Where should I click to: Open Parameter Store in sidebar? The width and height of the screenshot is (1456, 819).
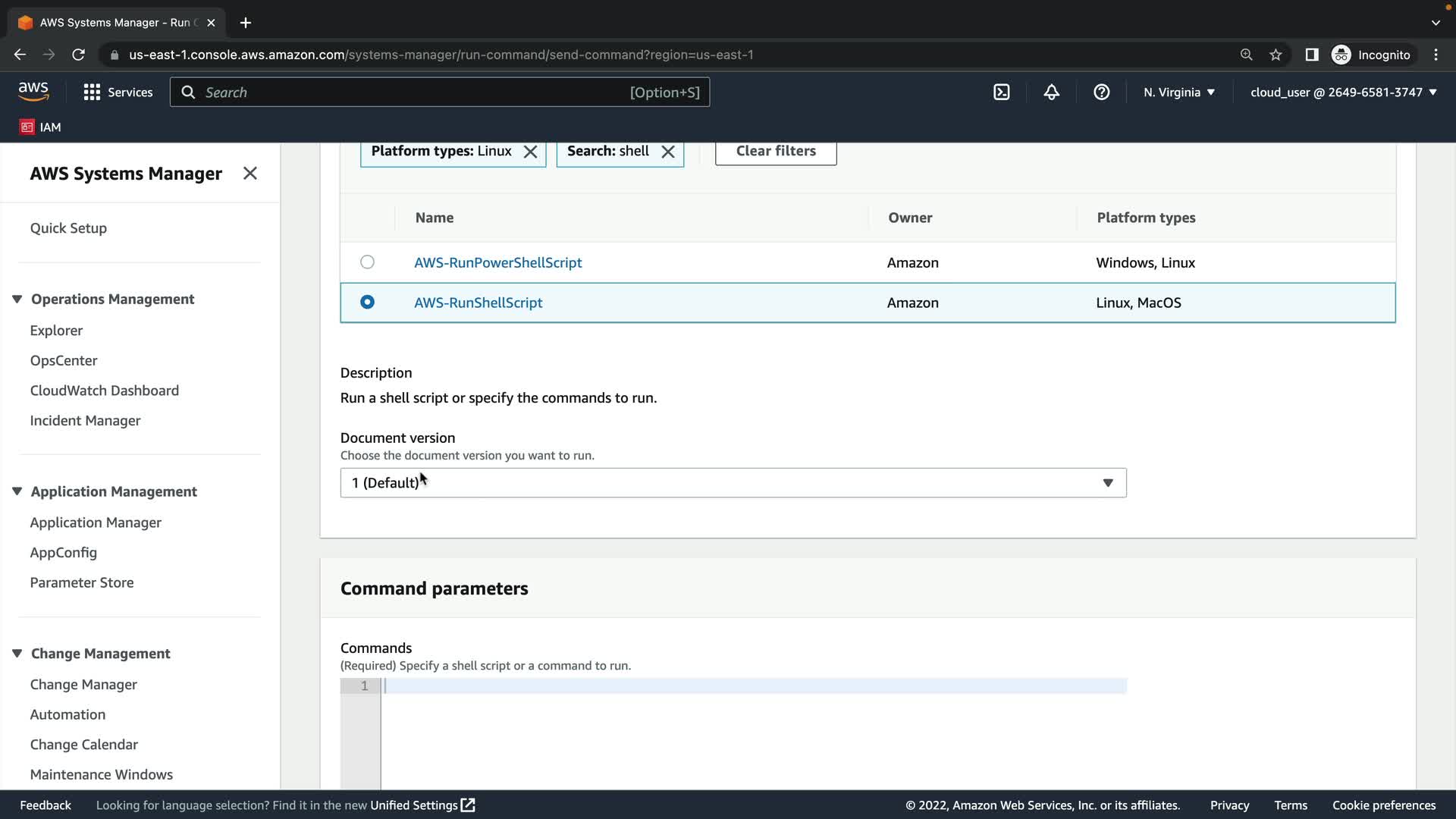tap(82, 582)
